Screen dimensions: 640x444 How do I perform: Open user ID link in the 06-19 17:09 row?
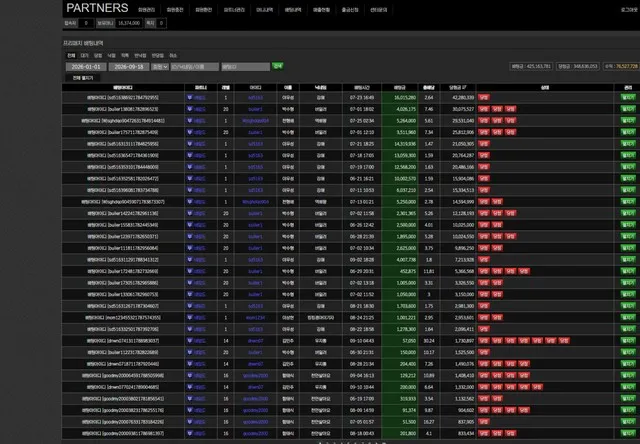click(x=256, y=398)
